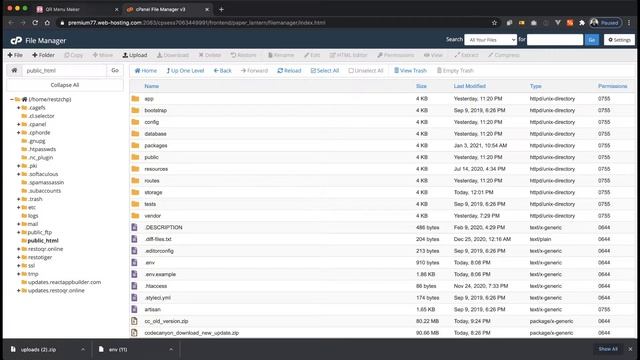Image resolution: width=640 pixels, height=360 pixels.
Task: Click the storage folder icon
Action: [x=136, y=192]
